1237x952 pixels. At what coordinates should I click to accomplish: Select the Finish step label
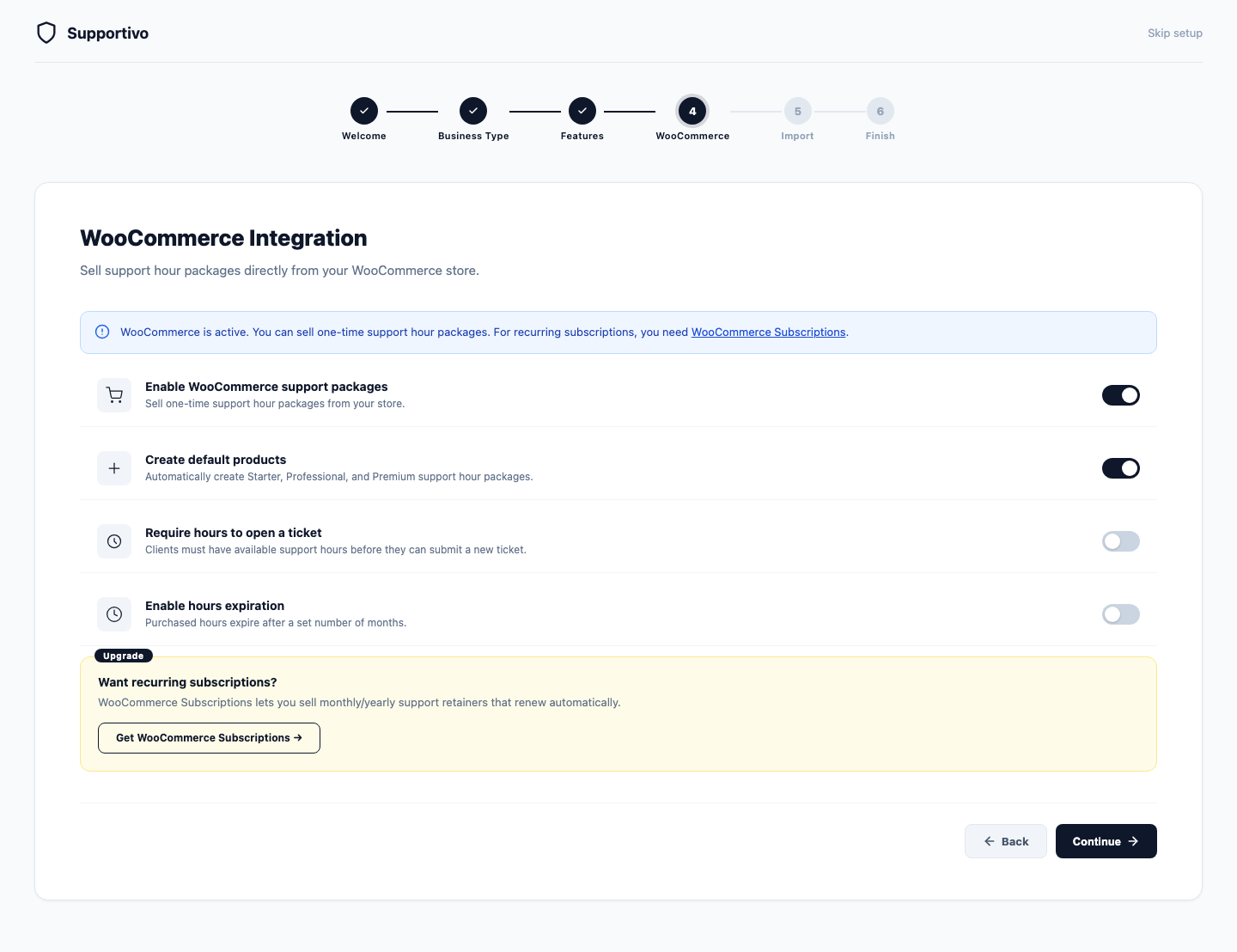881,136
